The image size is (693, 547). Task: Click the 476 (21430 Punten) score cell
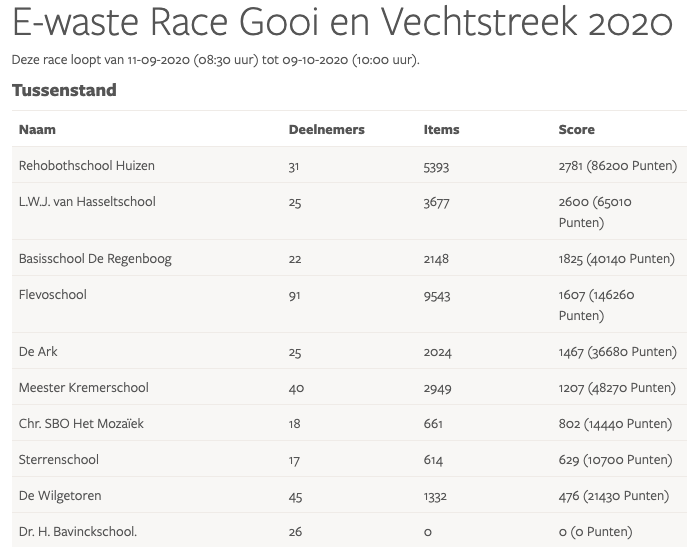click(x=613, y=495)
